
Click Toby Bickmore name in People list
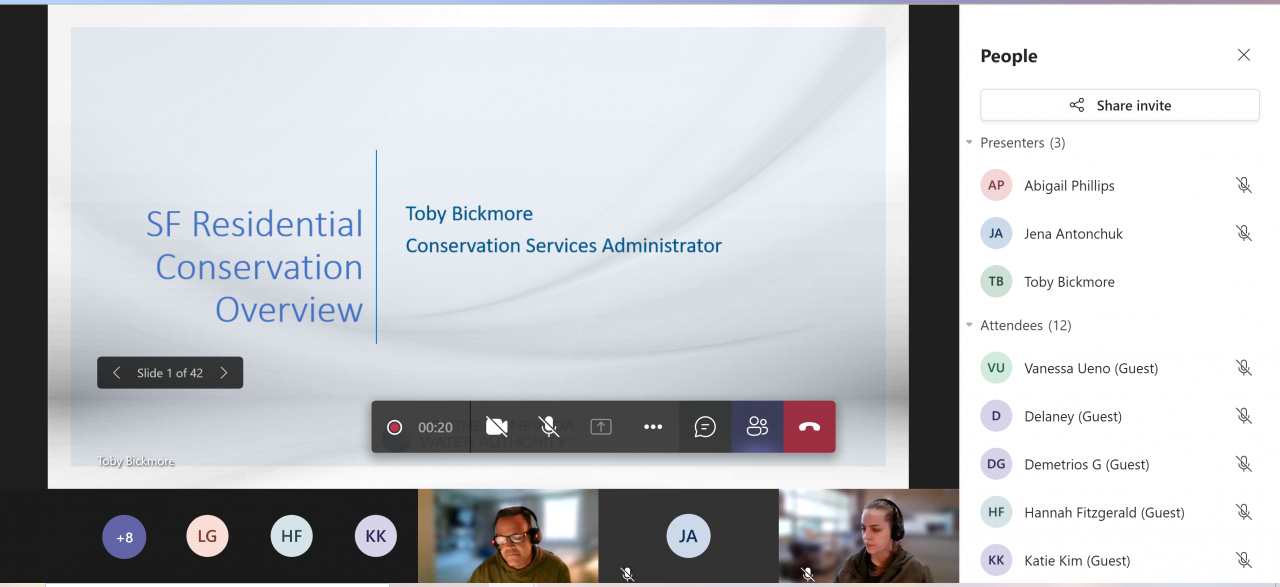coord(1069,281)
